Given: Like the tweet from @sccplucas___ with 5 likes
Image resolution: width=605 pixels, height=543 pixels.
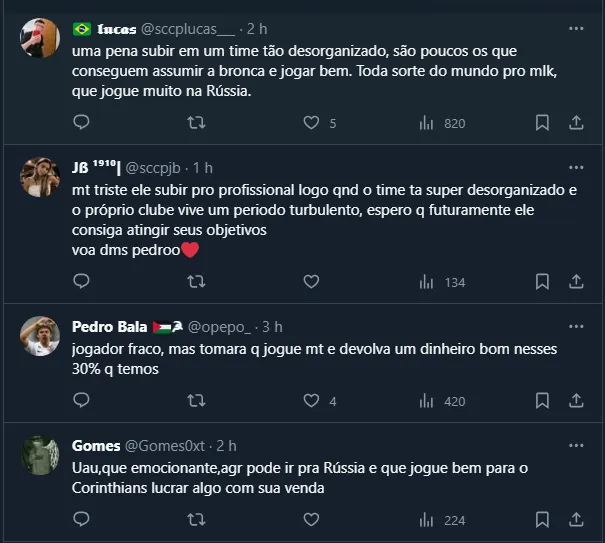Looking at the screenshot, I should (x=311, y=123).
